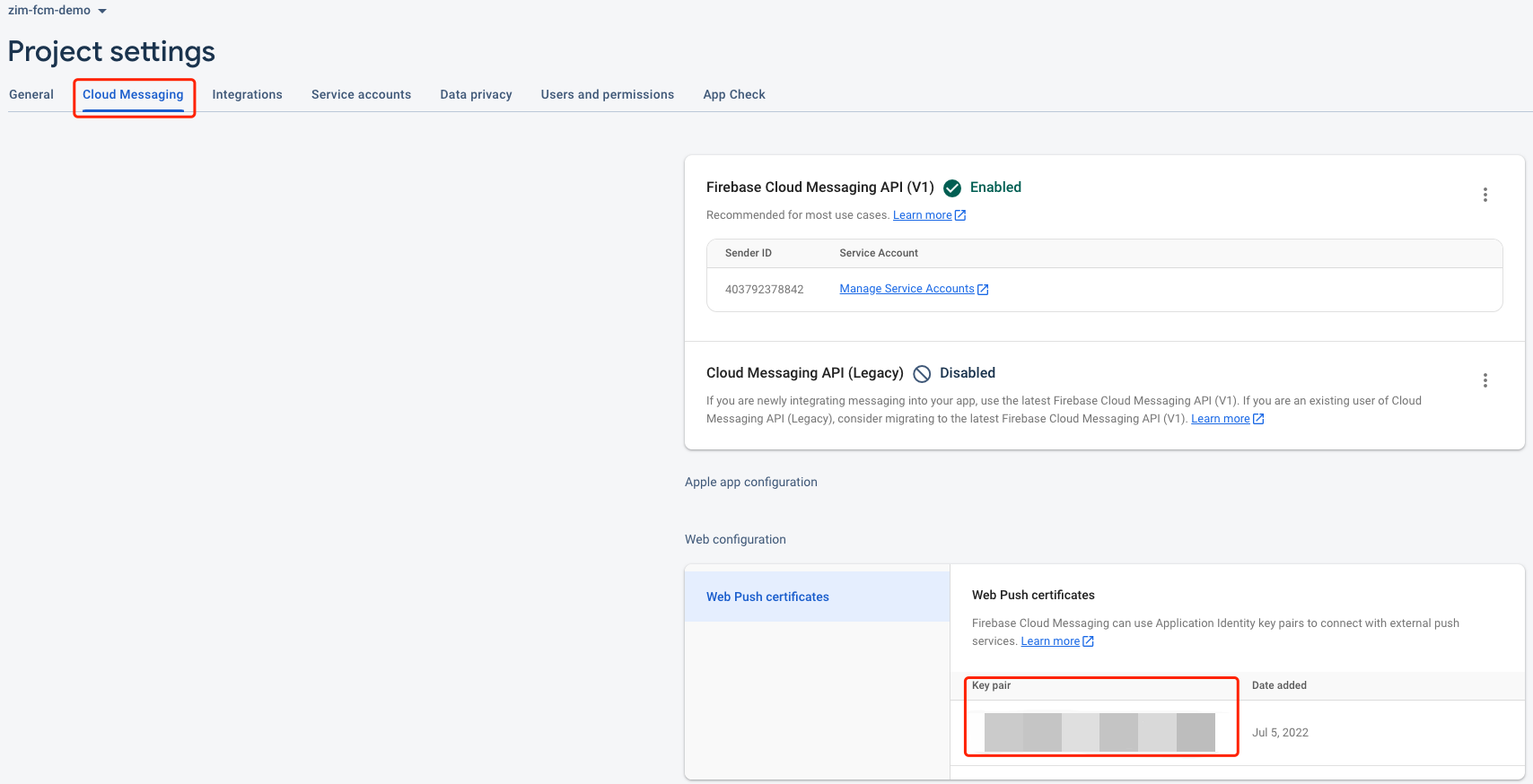Open Learn more link under FCM API (V1)

(922, 215)
